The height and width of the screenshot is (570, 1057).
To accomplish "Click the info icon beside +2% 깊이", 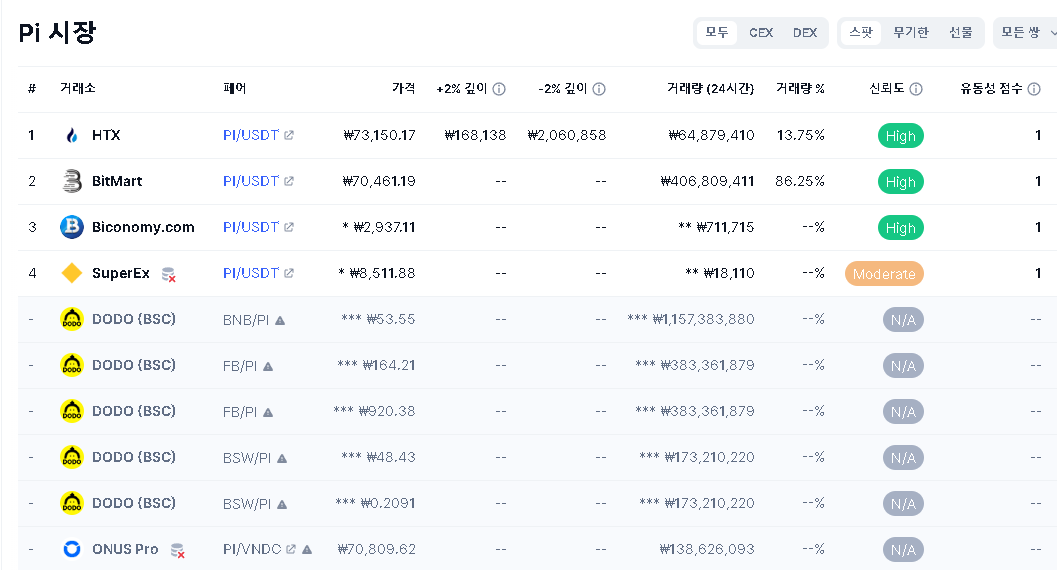I will click(499, 89).
